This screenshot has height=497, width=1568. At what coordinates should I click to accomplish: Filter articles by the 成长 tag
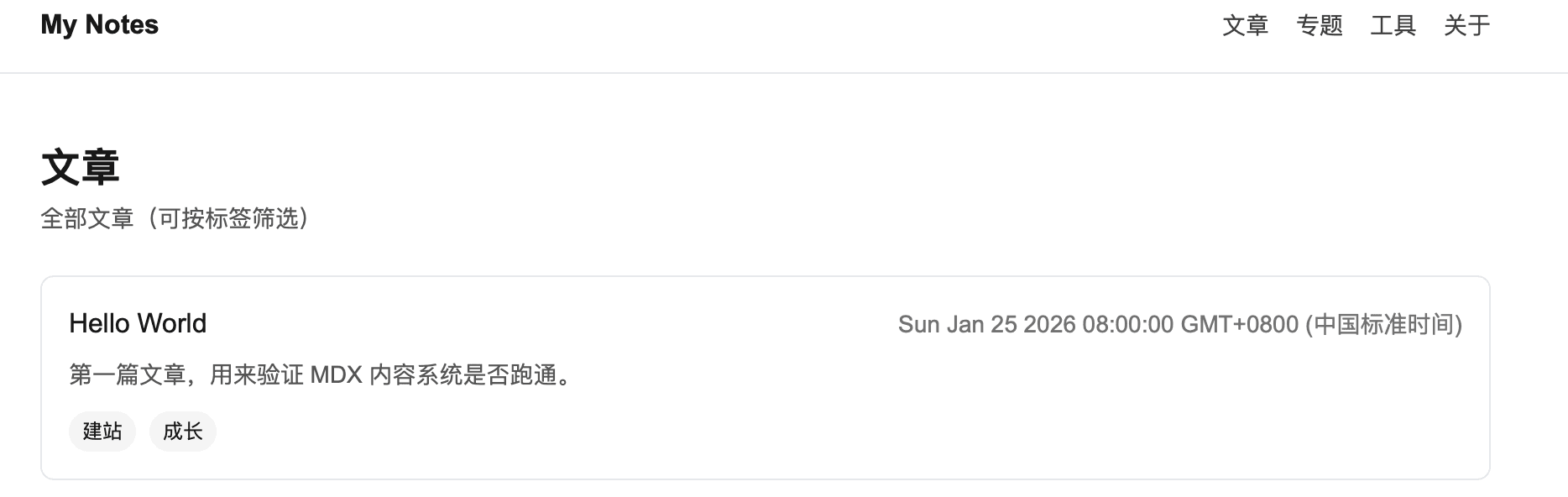coord(183,432)
